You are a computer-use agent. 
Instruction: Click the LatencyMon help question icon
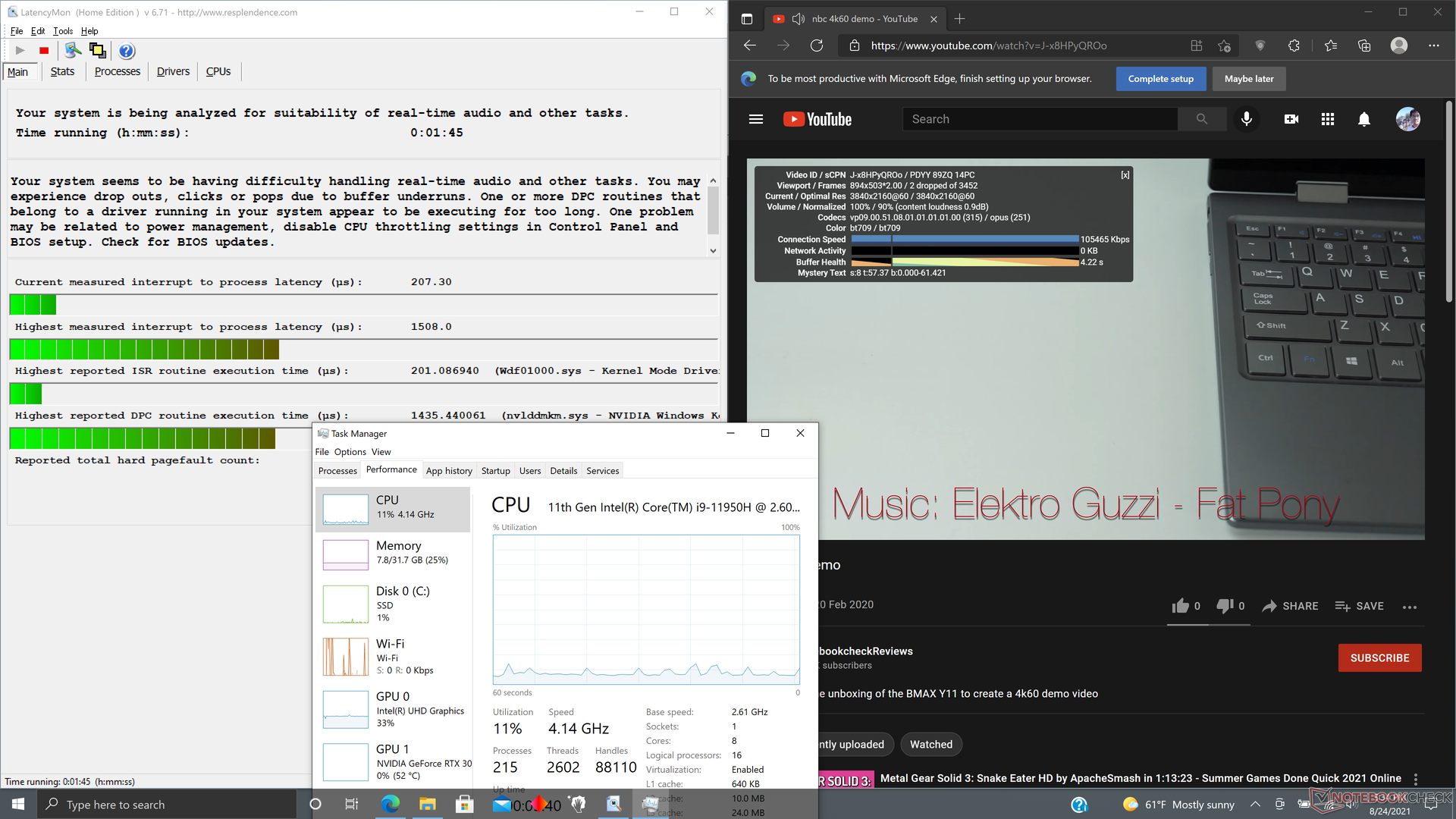127,51
